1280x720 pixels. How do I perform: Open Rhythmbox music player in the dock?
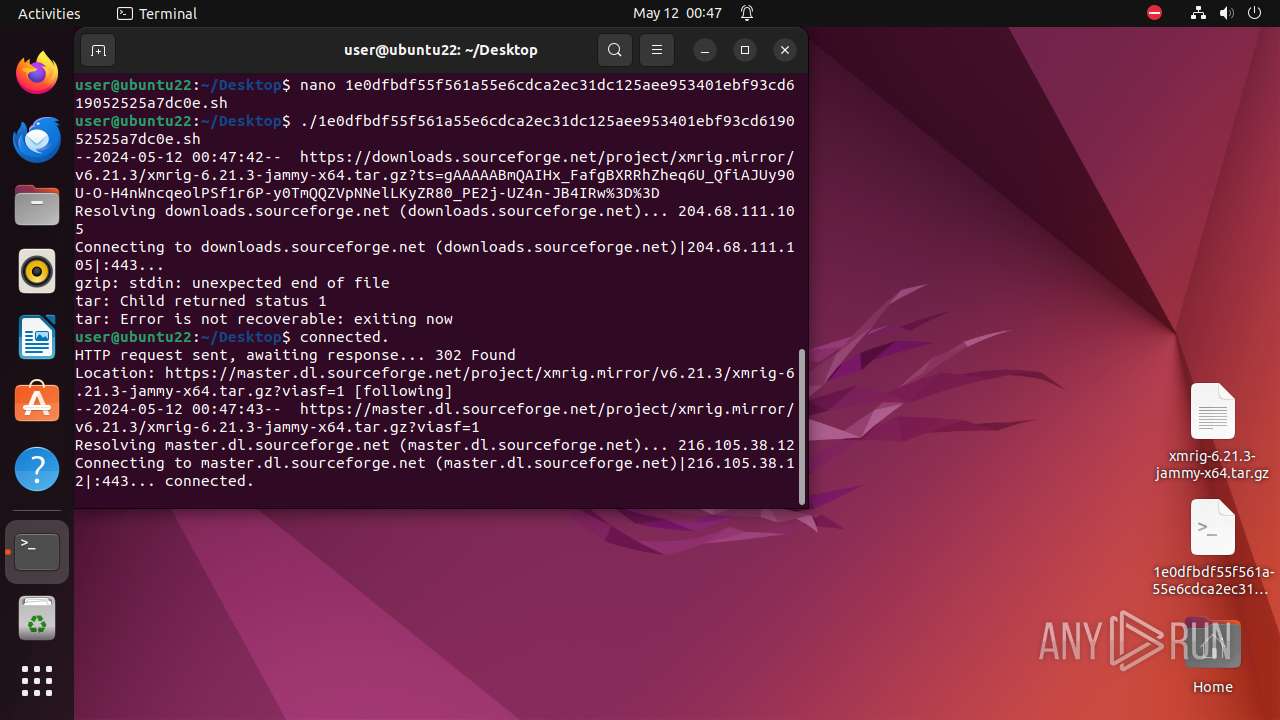click(x=37, y=271)
